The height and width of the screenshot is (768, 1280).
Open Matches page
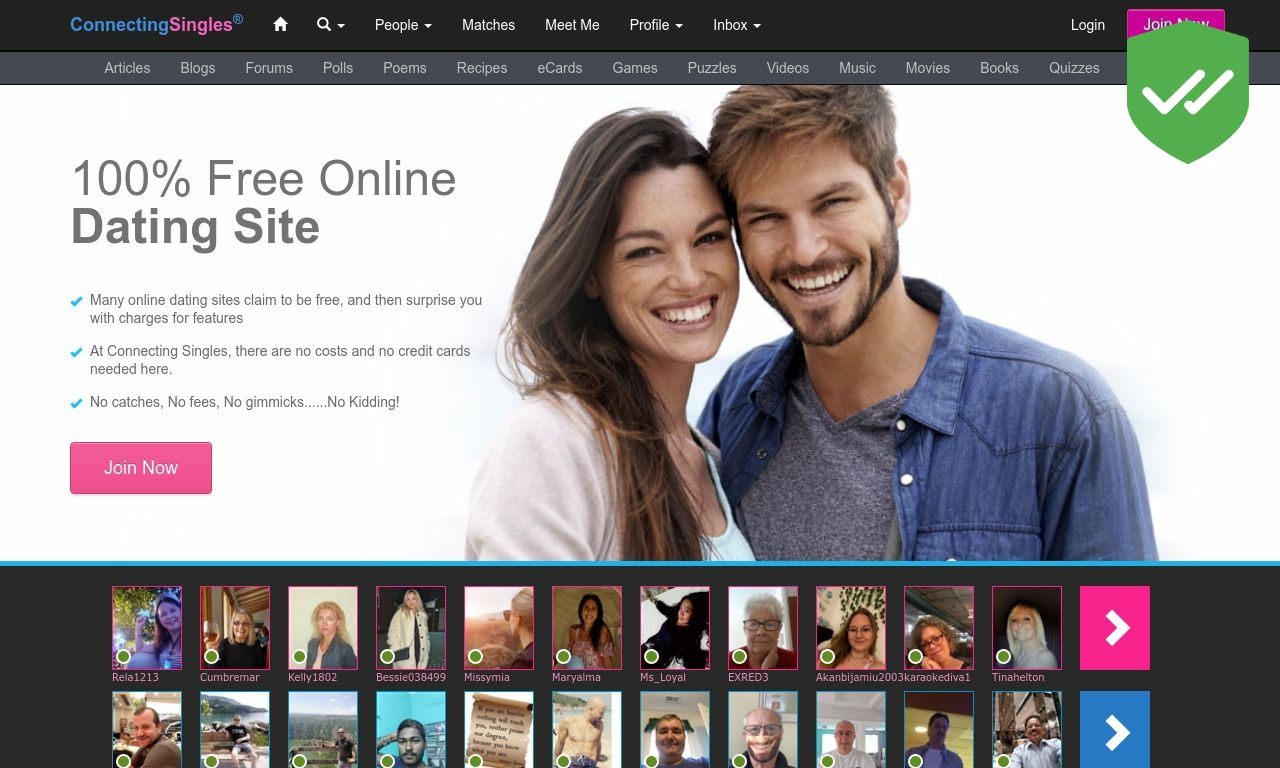point(488,25)
